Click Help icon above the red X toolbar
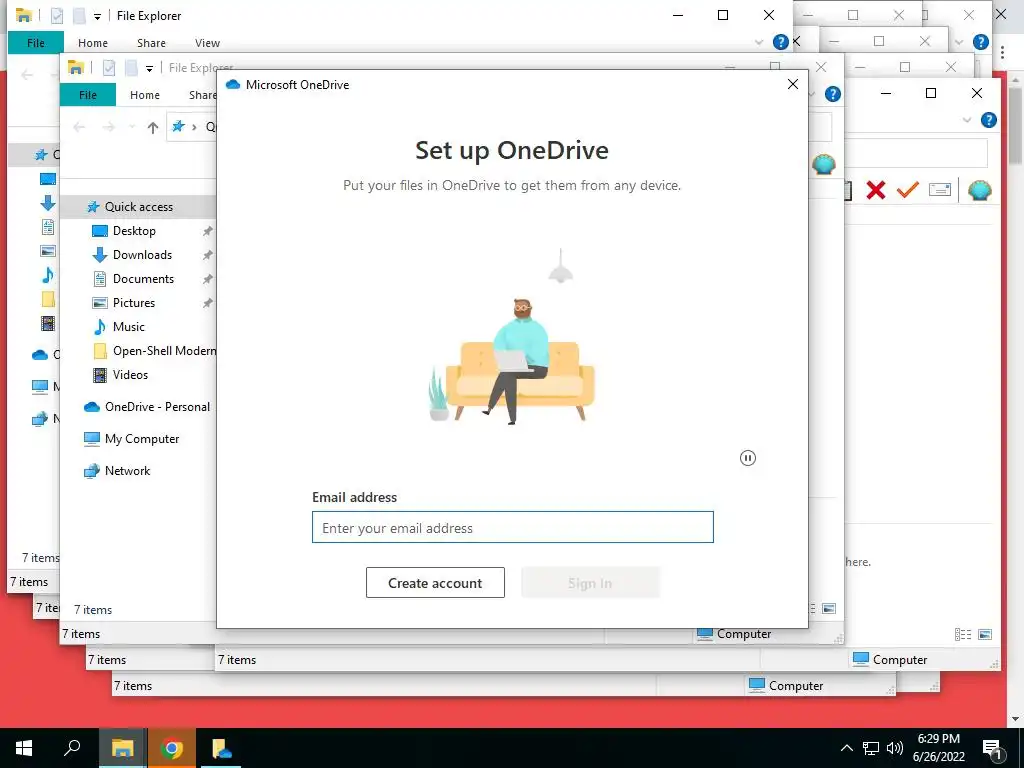The image size is (1024, 768). pyautogui.click(x=989, y=120)
